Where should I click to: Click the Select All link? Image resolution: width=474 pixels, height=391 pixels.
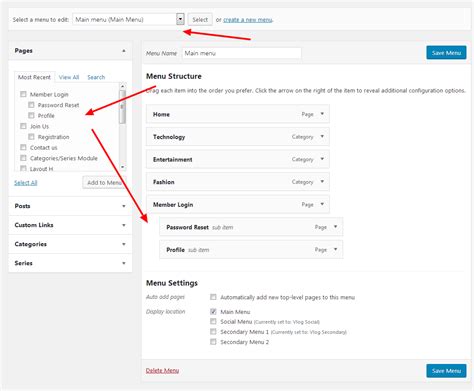[26, 183]
